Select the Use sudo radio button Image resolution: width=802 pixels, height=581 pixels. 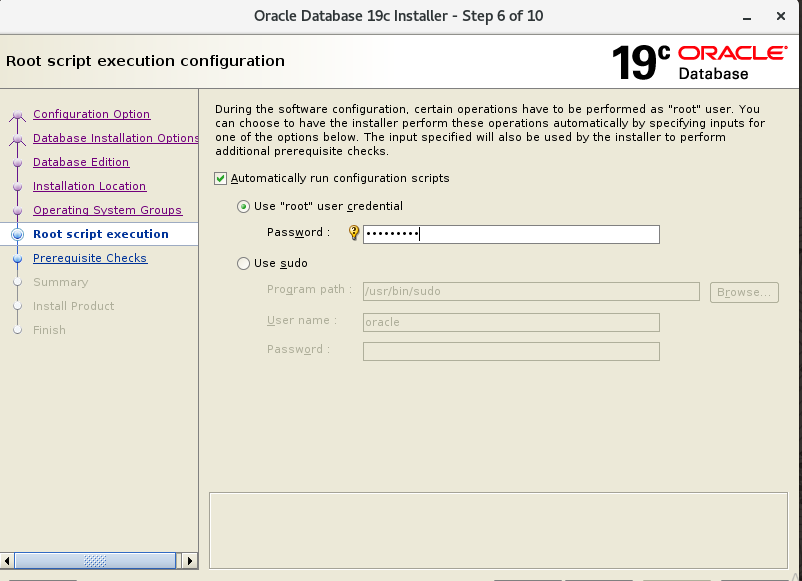click(243, 263)
